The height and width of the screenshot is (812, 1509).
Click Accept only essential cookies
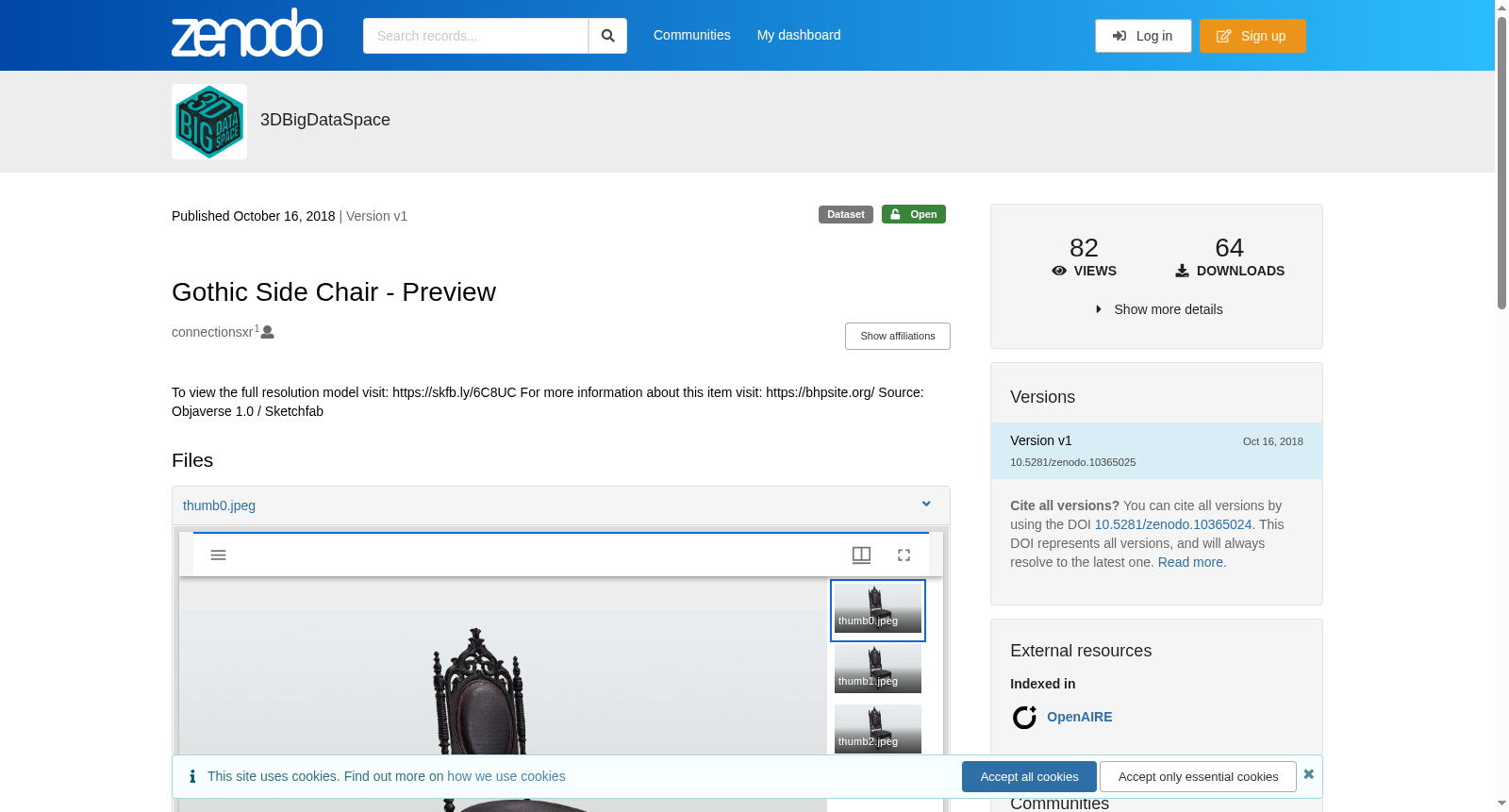point(1198,776)
